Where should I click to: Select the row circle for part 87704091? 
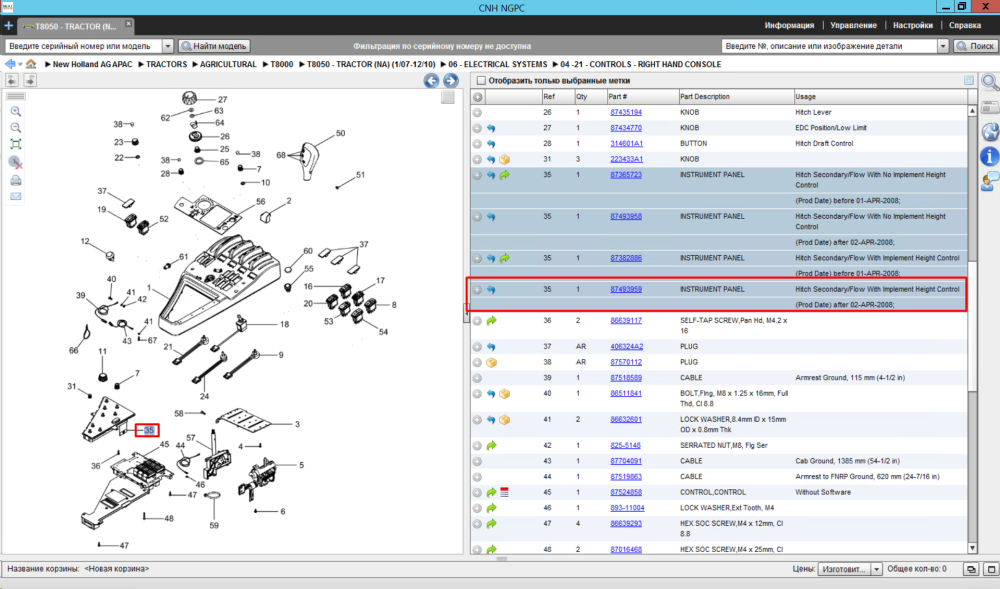pyautogui.click(x=477, y=461)
